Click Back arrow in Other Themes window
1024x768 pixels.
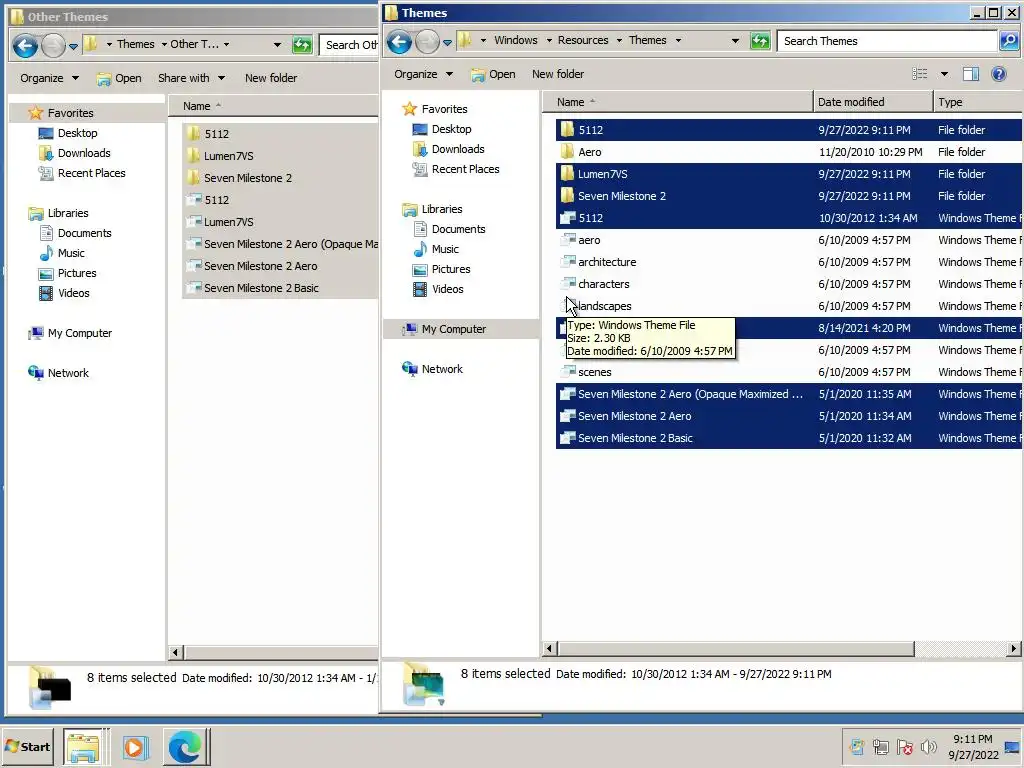tap(25, 46)
